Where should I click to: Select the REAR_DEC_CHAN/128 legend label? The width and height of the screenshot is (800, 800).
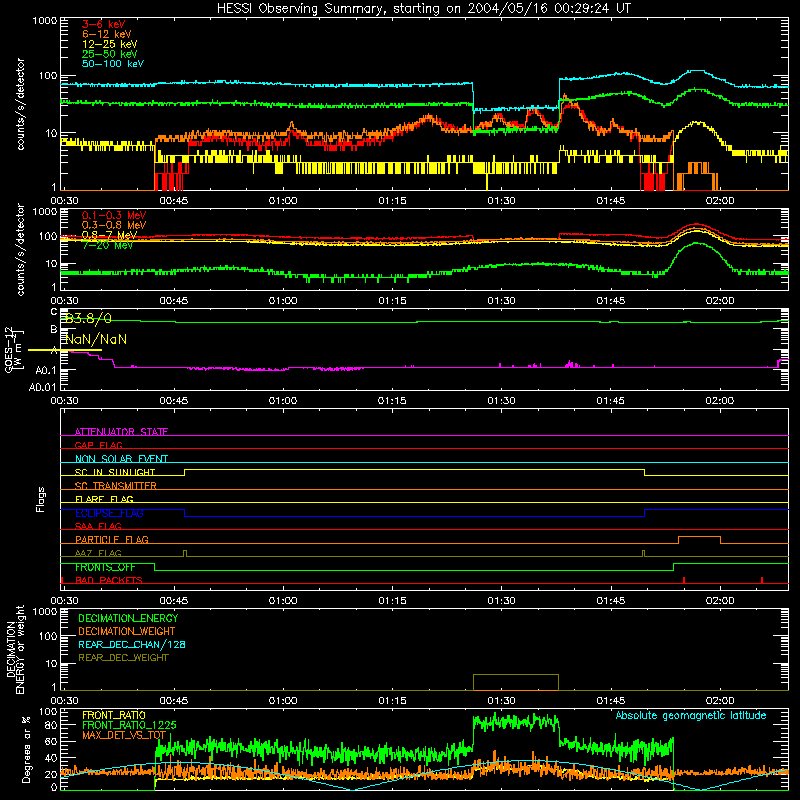[x=132, y=644]
